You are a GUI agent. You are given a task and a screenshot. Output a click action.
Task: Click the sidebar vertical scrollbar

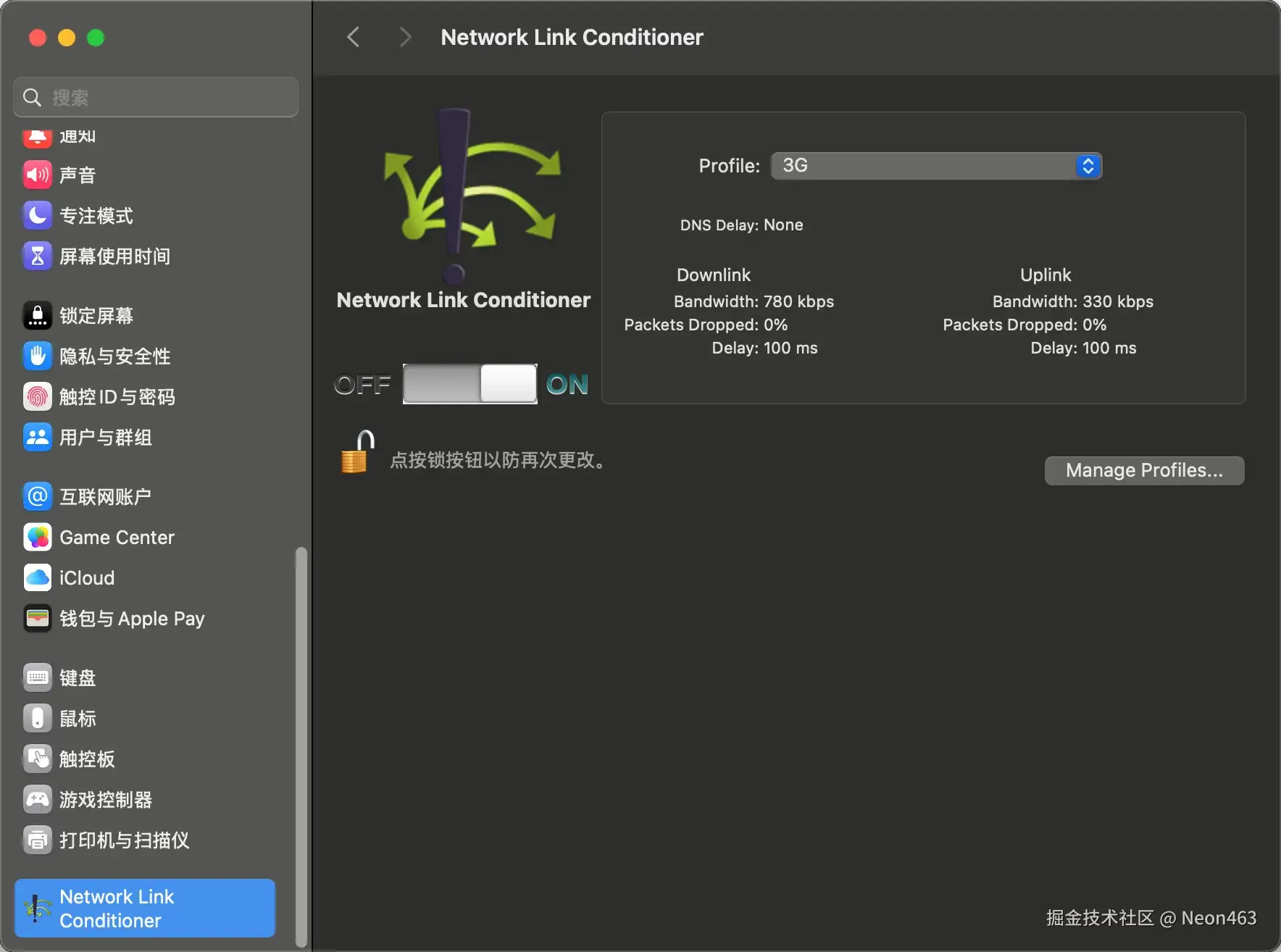(301, 746)
